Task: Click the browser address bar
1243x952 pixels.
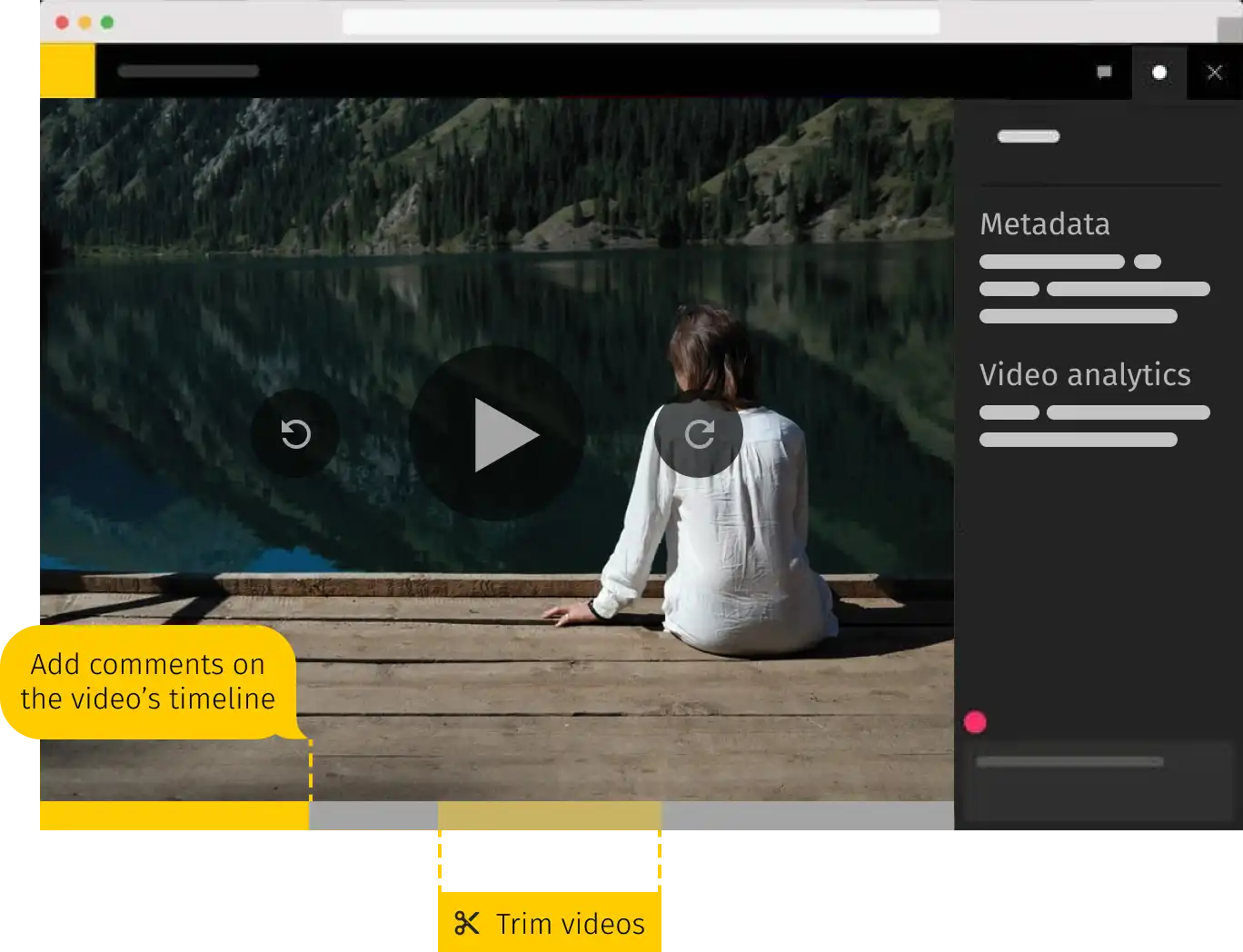Action: click(641, 21)
